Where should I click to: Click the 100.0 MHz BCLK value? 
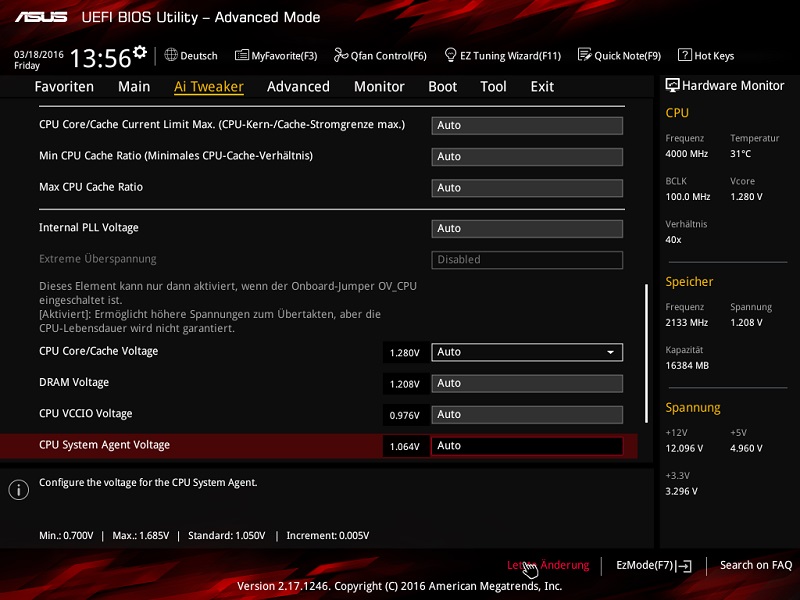tap(688, 196)
